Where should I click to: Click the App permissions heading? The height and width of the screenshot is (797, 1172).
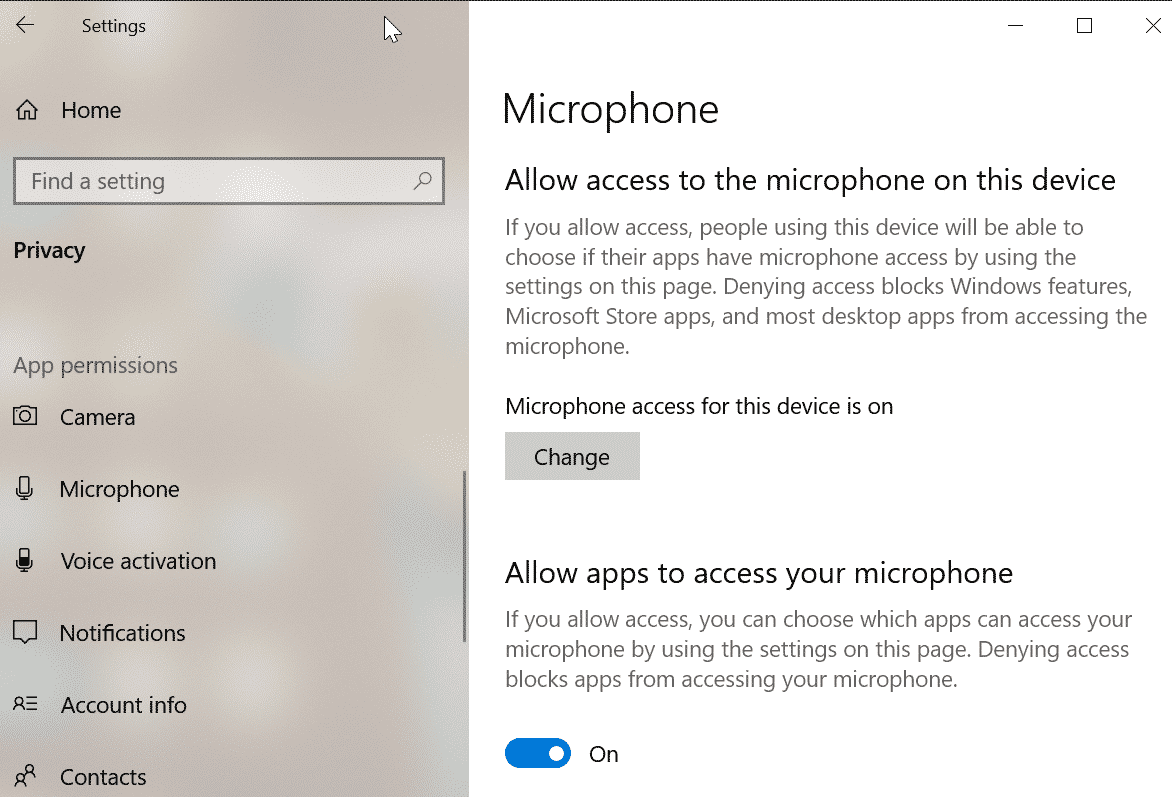tap(96, 366)
